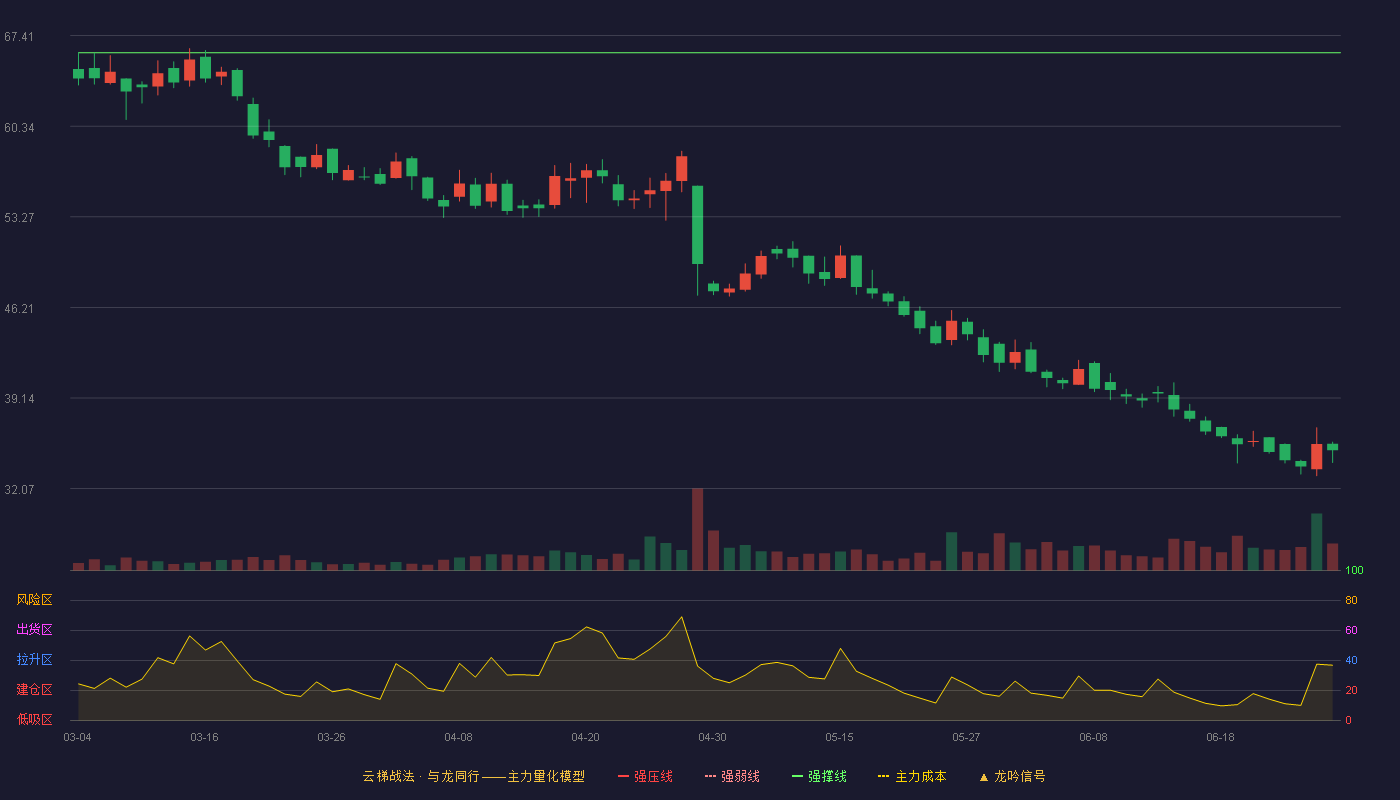Click the red 20 indicator axis value
Image resolution: width=1400 pixels, height=800 pixels.
click(1351, 690)
